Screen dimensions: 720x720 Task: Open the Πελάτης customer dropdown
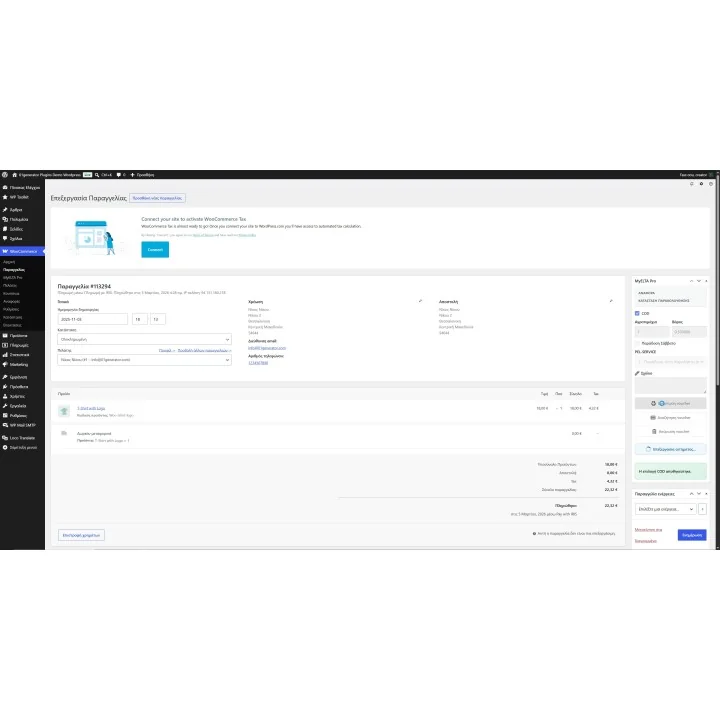tap(144, 360)
